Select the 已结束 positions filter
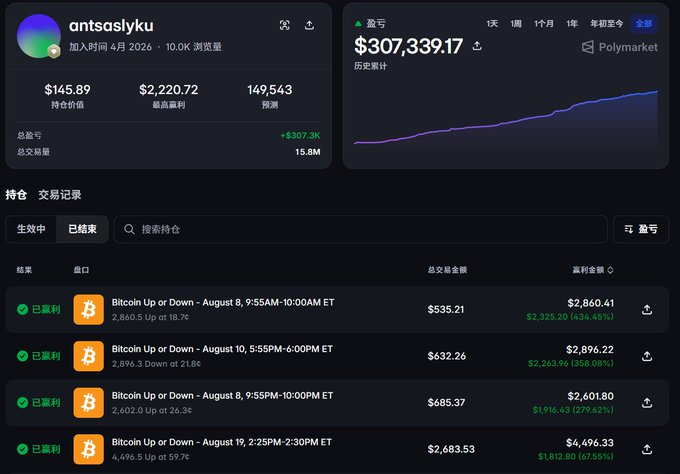Viewport: 680px width, 474px height. [x=82, y=229]
